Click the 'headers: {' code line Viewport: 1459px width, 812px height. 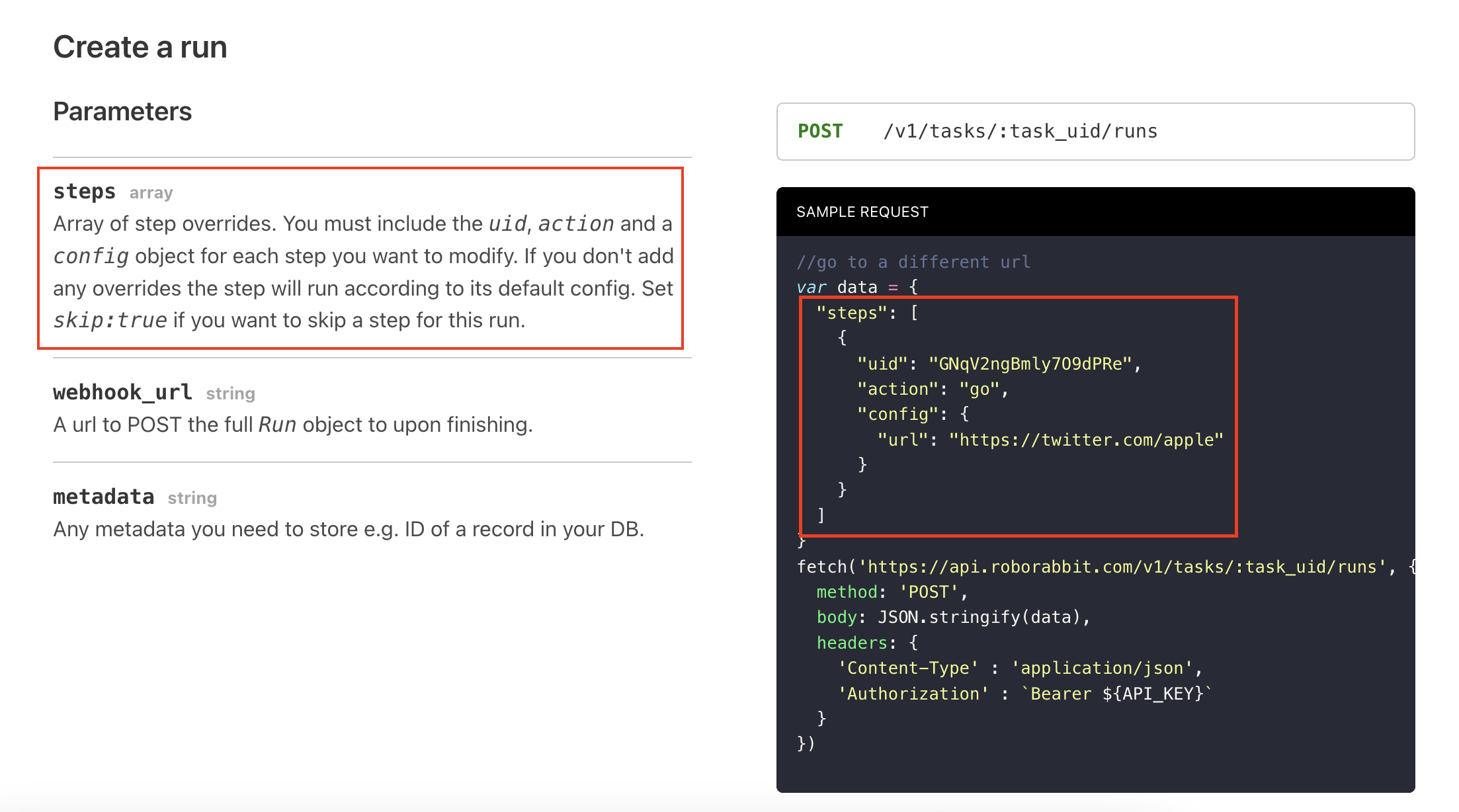(867, 643)
